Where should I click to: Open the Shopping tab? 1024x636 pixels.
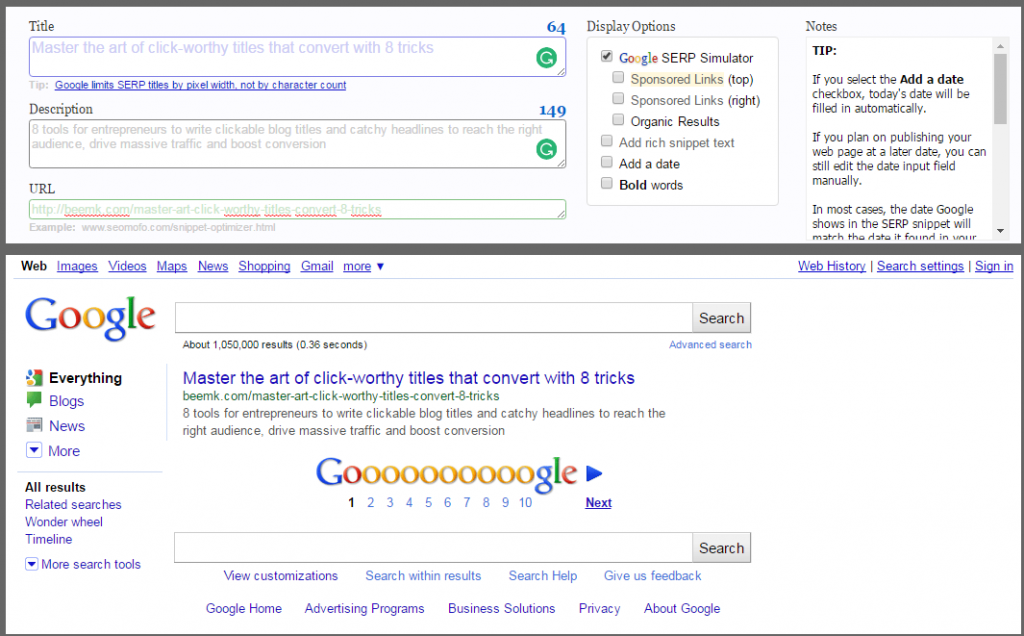264,266
